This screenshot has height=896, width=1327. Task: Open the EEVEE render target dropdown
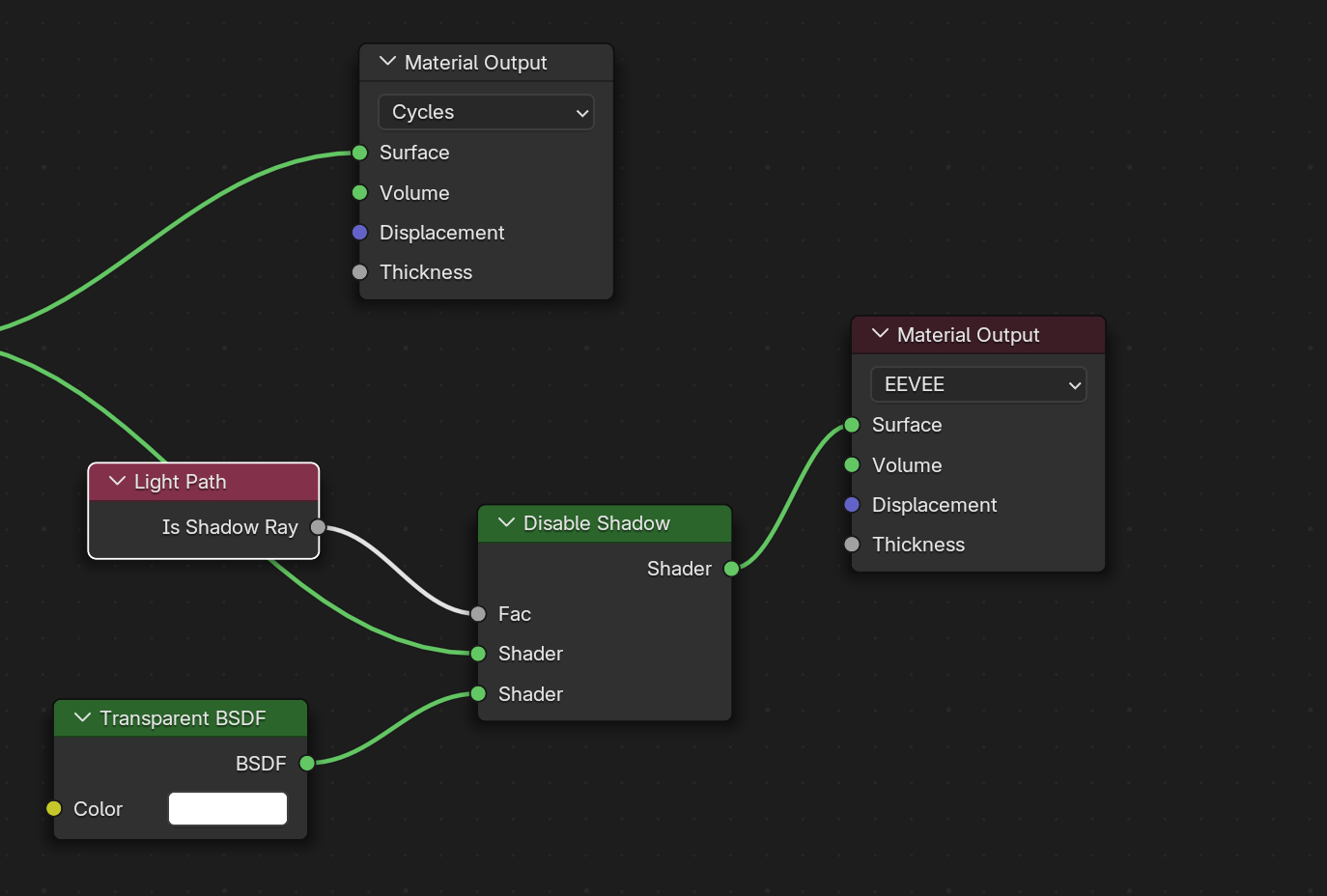pyautogui.click(x=977, y=385)
